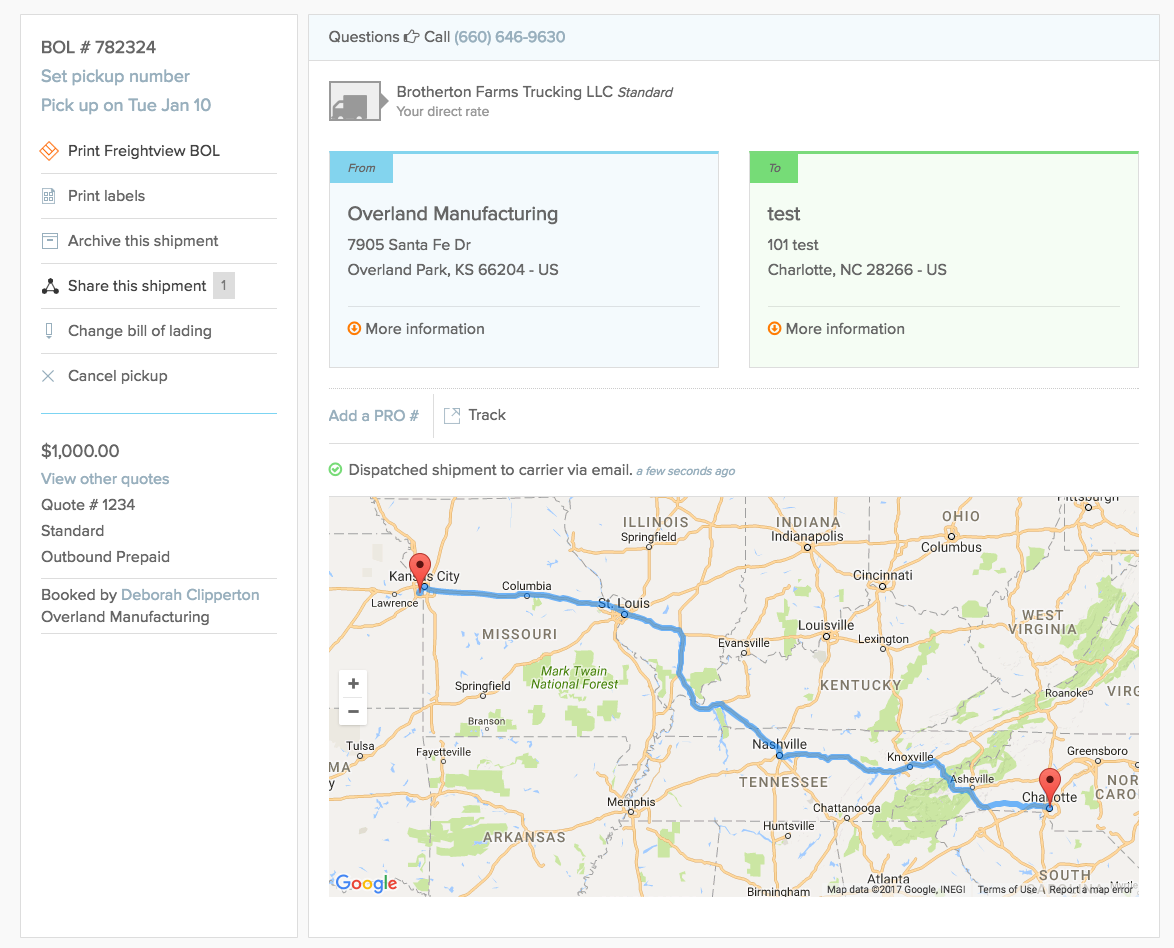Click the 'test' recipient heading
The height and width of the screenshot is (948, 1174).
coord(784,214)
